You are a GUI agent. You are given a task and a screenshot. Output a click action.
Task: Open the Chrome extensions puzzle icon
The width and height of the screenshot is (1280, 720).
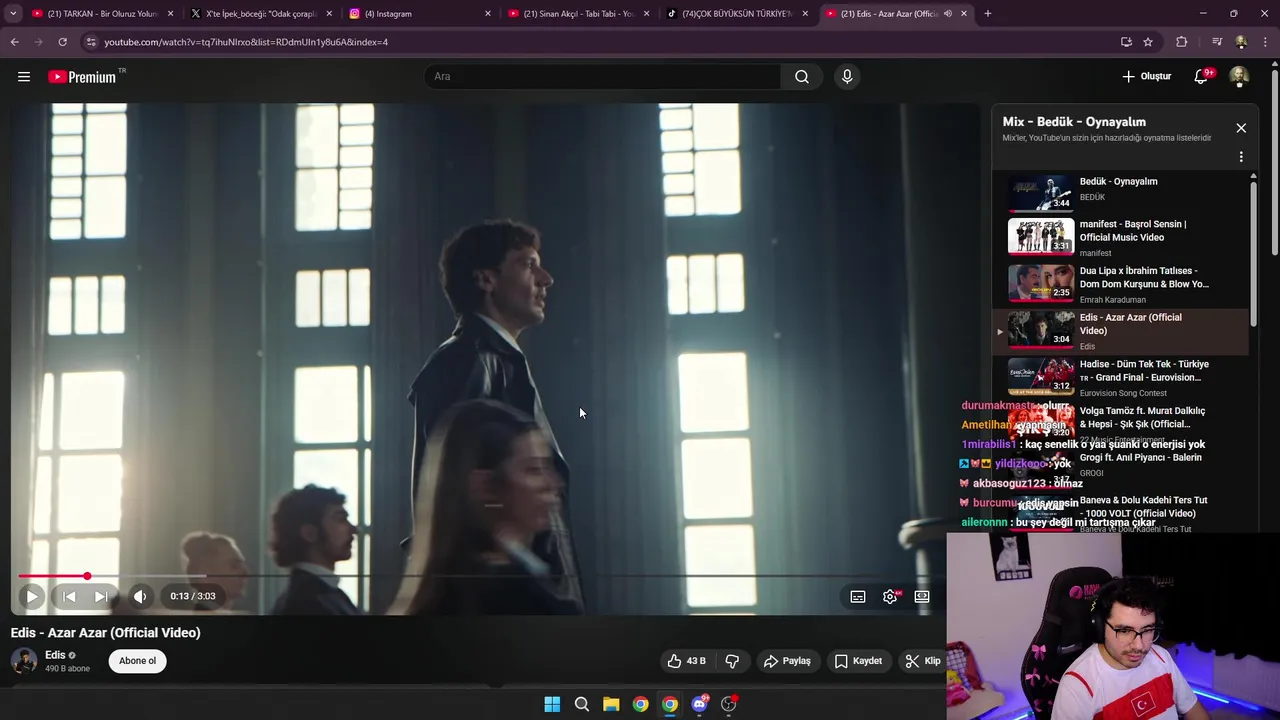1182,42
